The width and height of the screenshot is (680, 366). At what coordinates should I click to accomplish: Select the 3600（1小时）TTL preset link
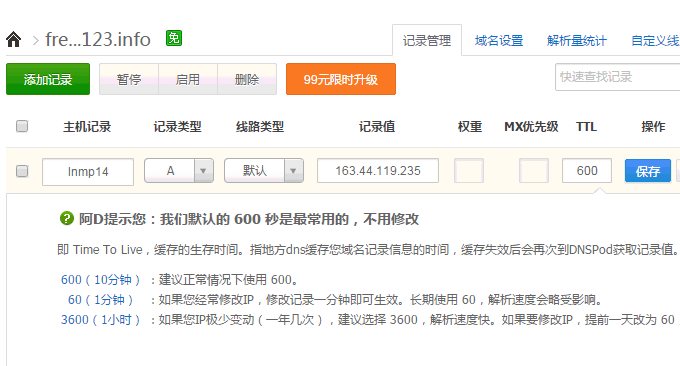100,320
